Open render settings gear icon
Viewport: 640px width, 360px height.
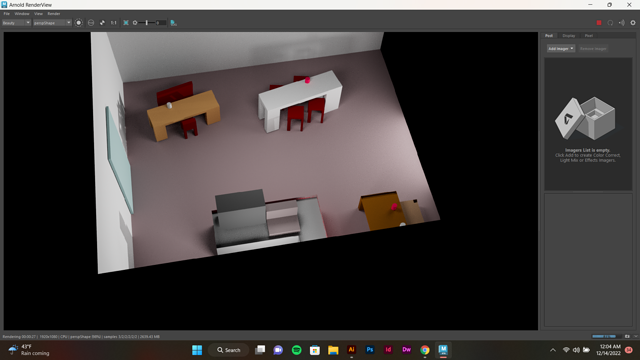tap(633, 23)
